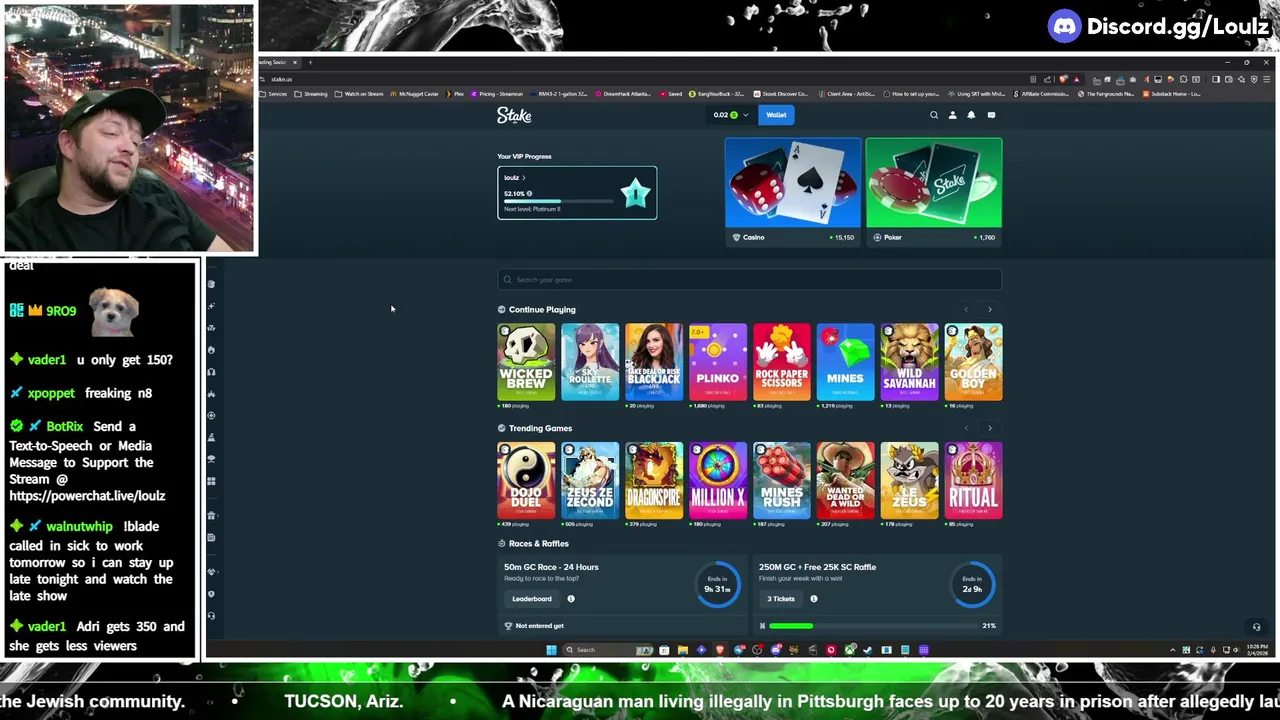The height and width of the screenshot is (720, 1280).
Task: Go to next Trending Games carousel page
Action: [990, 428]
